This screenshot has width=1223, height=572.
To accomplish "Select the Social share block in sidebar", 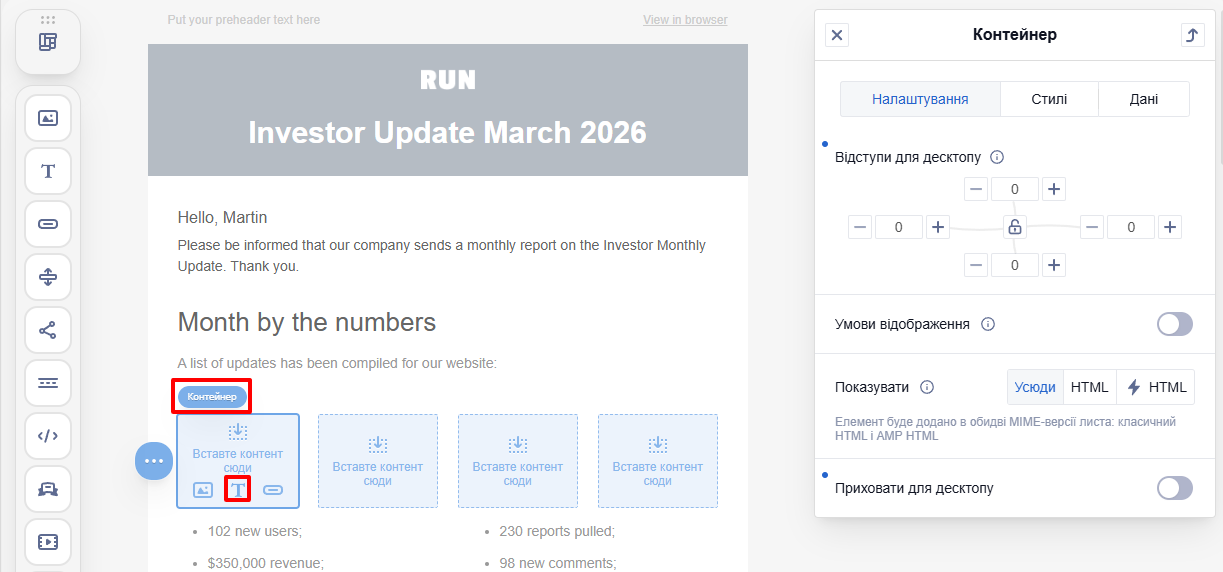I will pos(48,330).
